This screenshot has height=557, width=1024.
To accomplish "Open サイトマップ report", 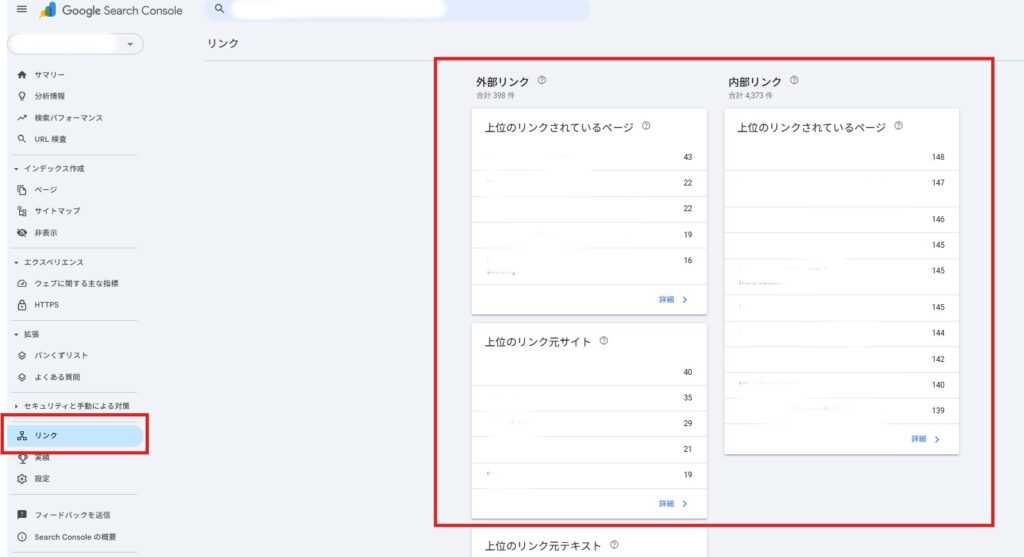I will [57, 211].
